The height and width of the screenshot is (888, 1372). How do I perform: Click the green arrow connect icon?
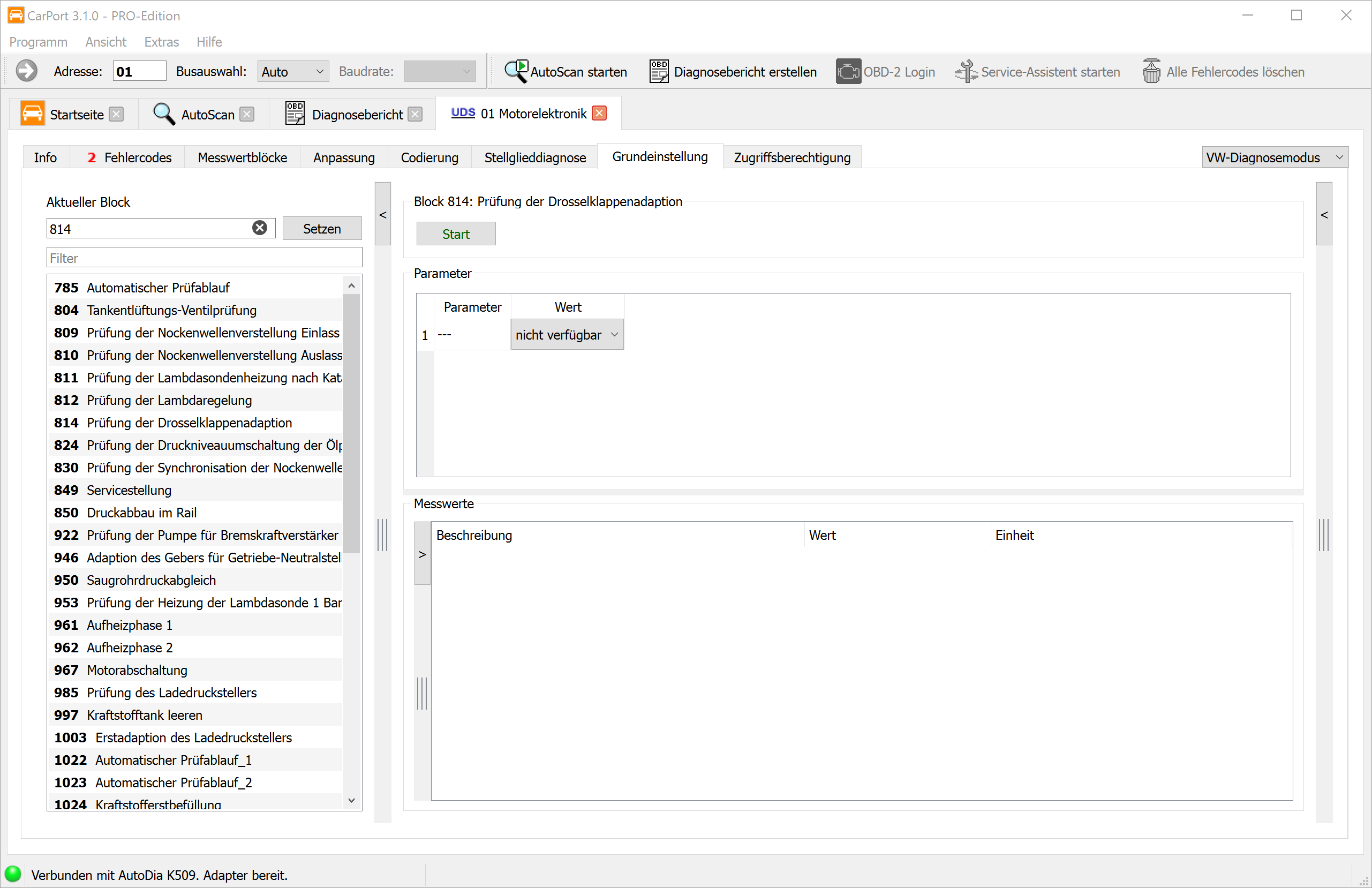click(x=27, y=72)
